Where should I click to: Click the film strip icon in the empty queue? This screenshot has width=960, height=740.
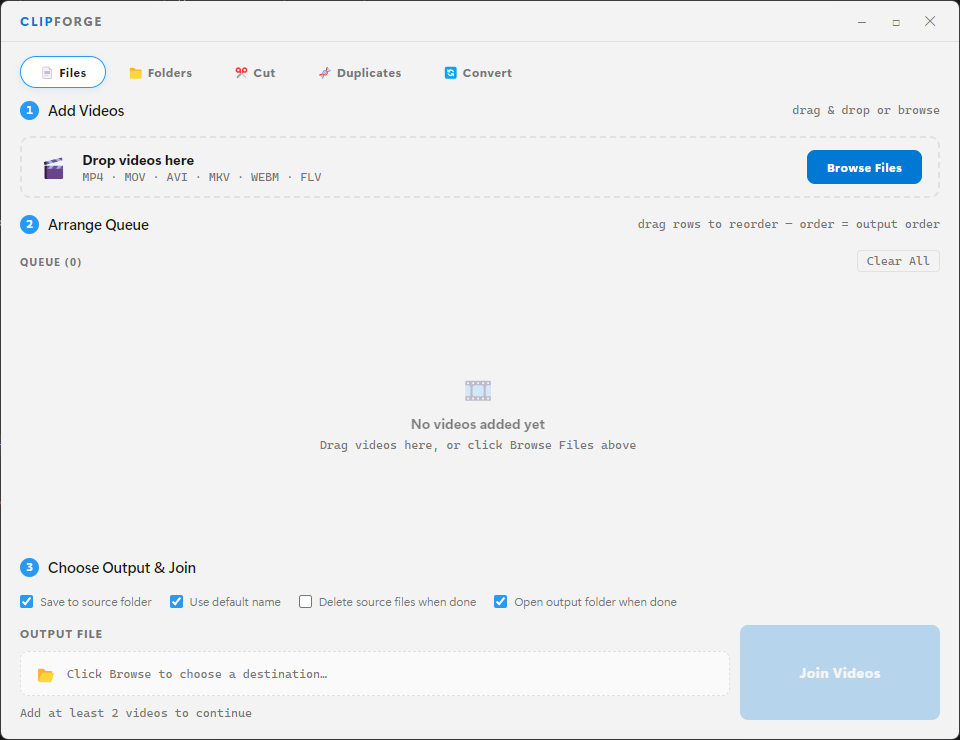478,391
